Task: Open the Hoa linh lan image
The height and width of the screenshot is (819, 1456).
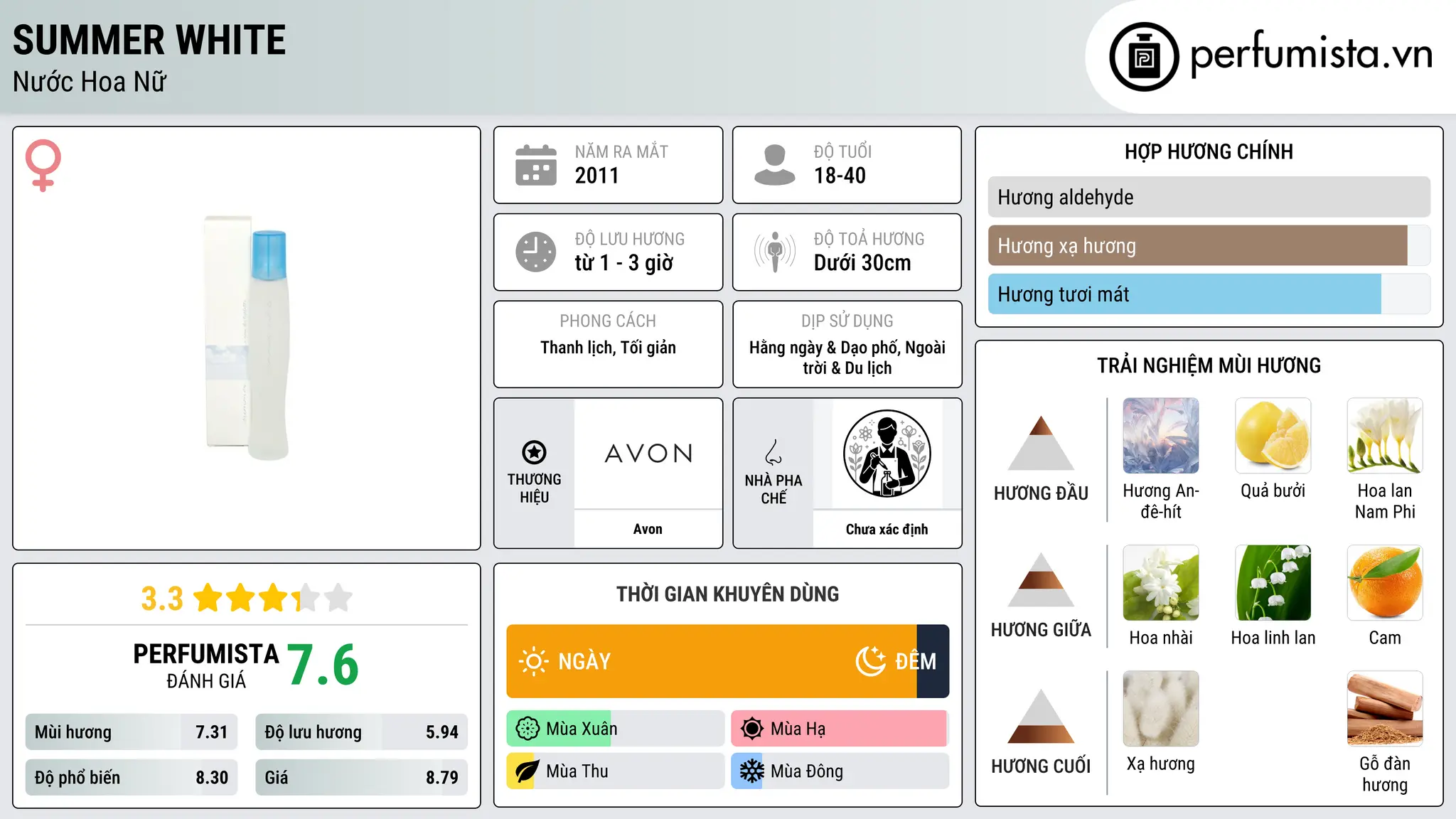Action: (1273, 583)
